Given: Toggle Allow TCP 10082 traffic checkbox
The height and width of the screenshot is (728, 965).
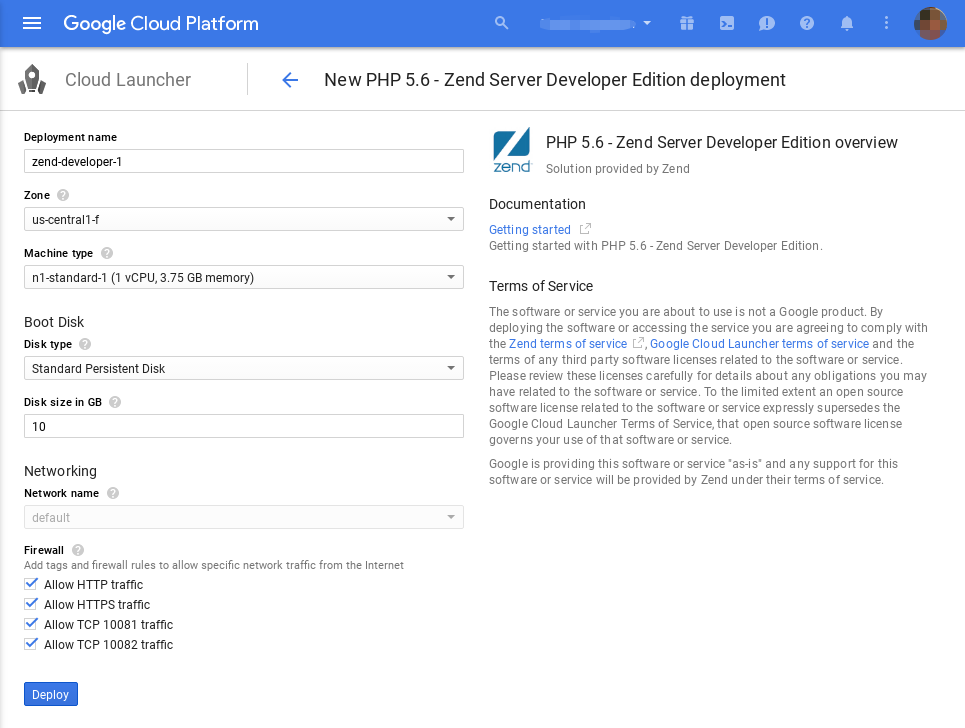Looking at the screenshot, I should [31, 644].
